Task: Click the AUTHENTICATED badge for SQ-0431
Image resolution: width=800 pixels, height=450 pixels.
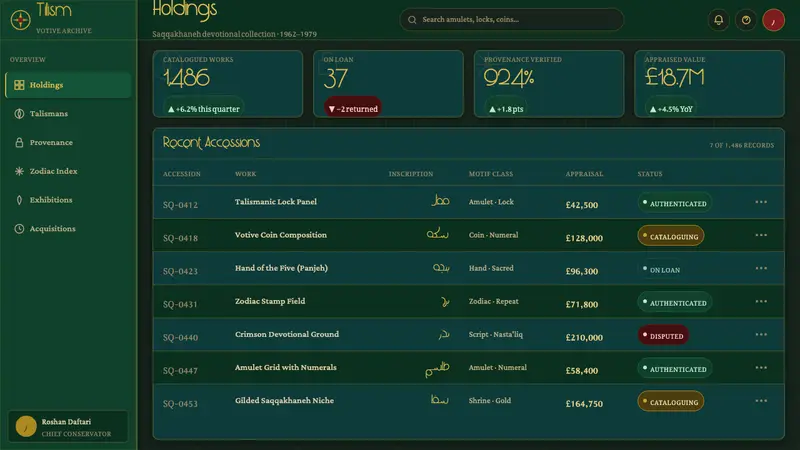Action: tap(674, 303)
